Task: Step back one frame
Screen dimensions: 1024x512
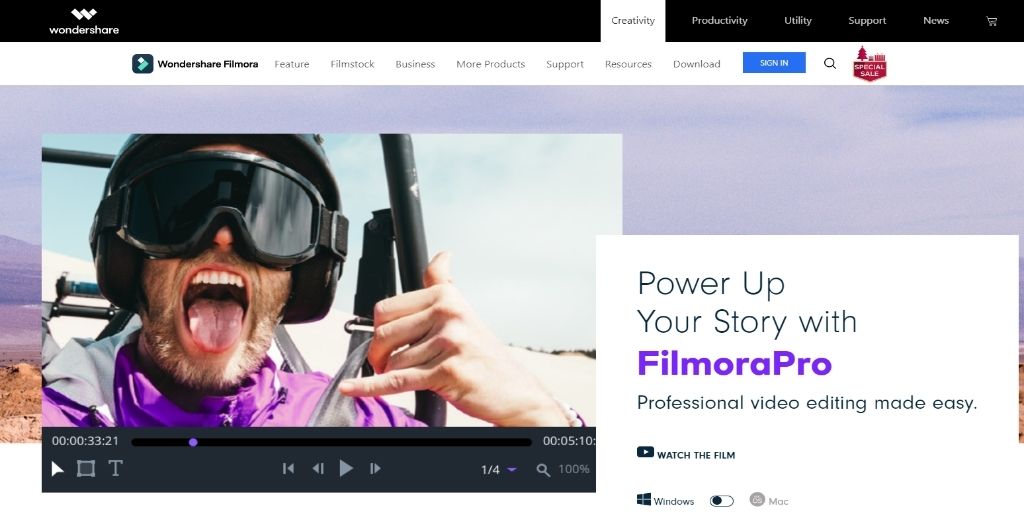Action: [318, 468]
